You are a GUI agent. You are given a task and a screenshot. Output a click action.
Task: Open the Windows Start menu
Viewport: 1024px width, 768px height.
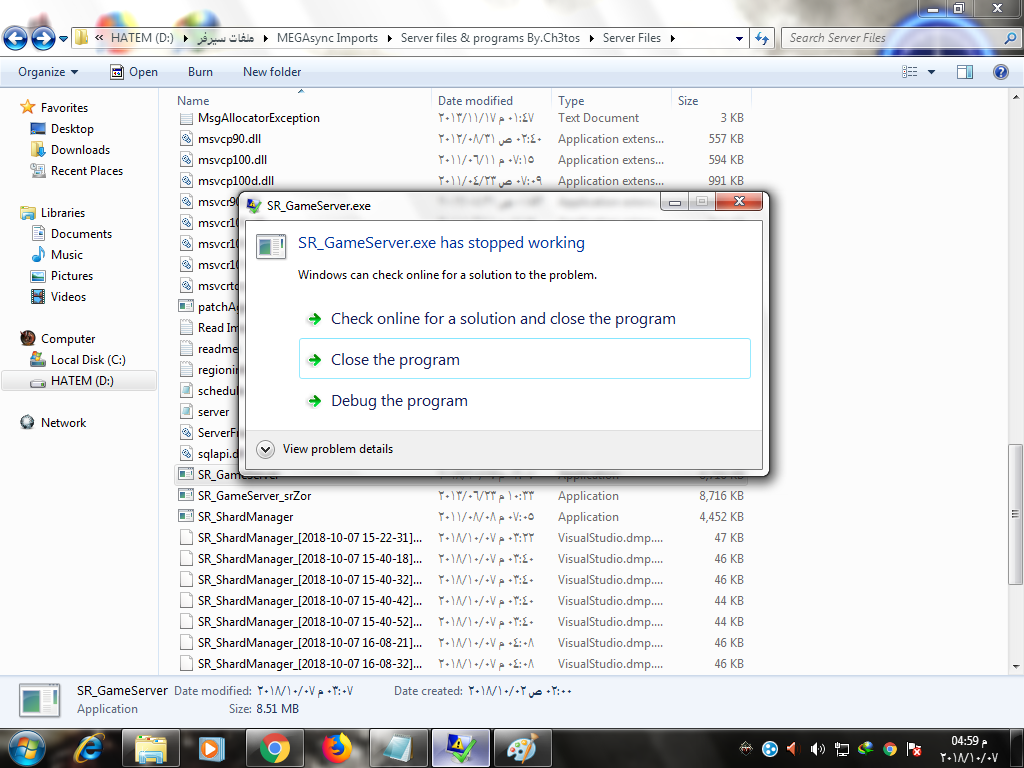click(x=26, y=748)
